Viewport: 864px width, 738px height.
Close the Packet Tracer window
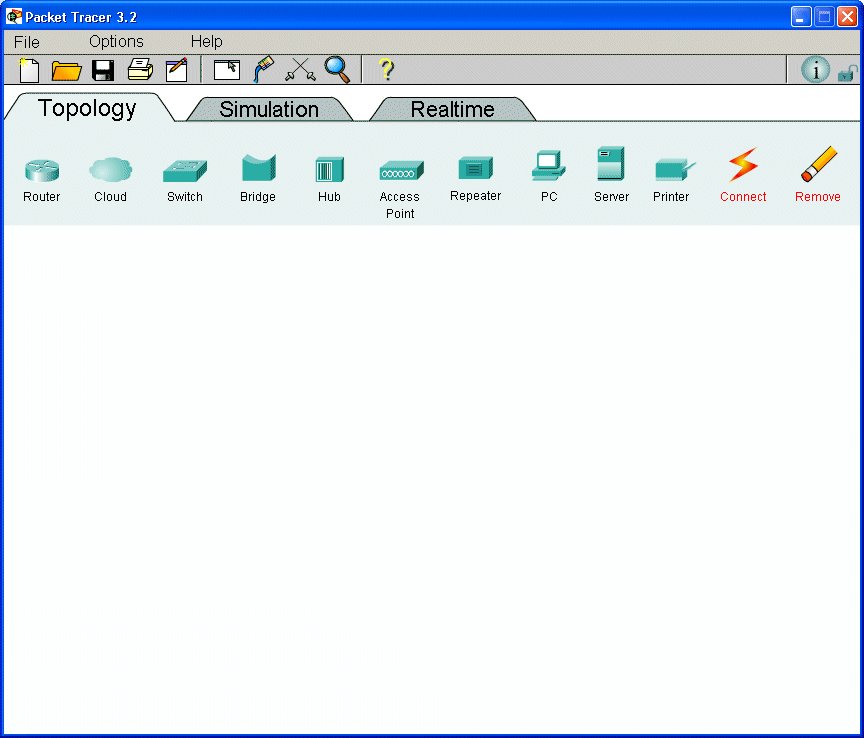click(847, 17)
